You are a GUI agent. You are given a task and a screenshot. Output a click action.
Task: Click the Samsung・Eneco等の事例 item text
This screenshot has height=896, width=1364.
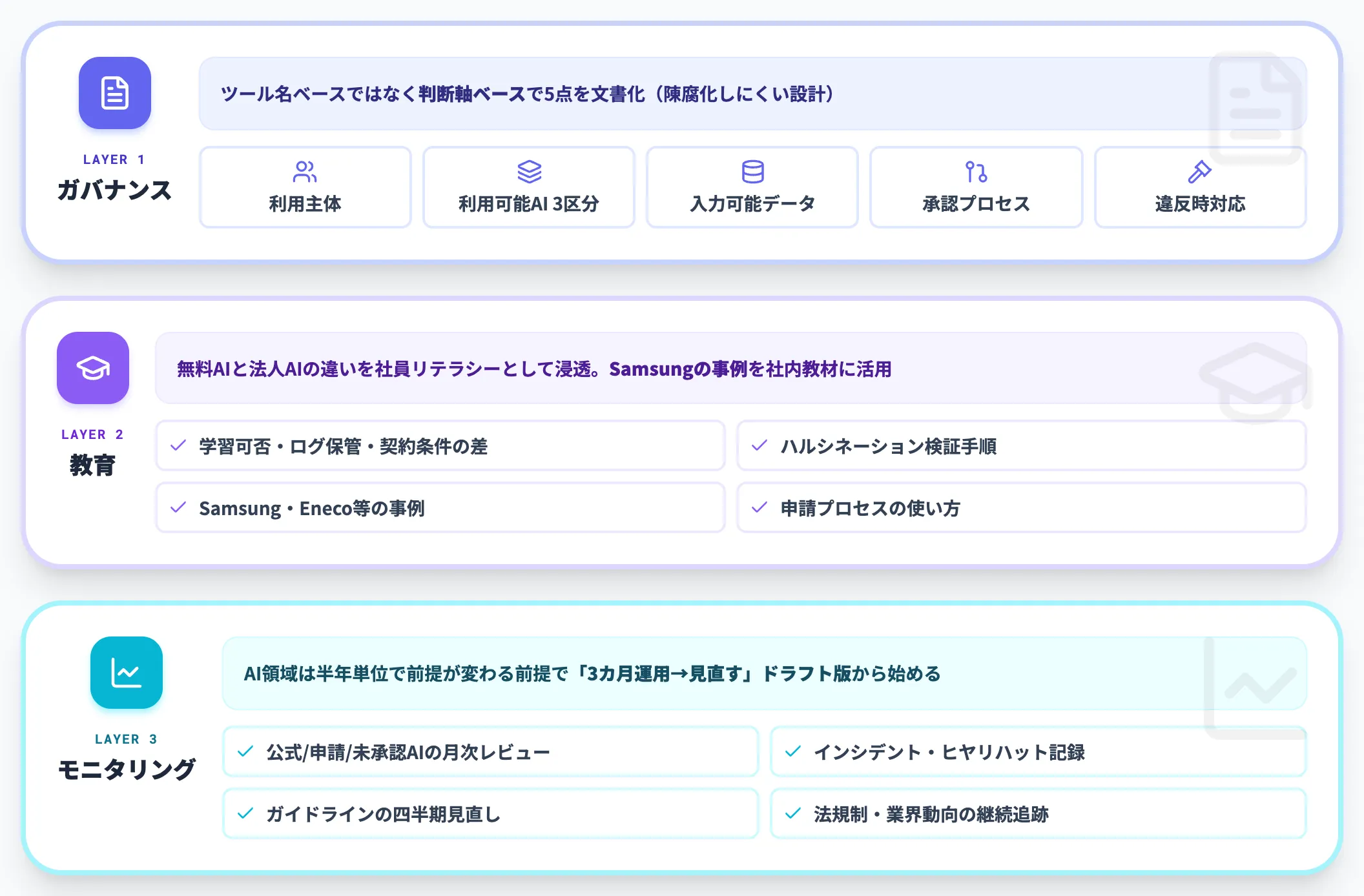[312, 508]
